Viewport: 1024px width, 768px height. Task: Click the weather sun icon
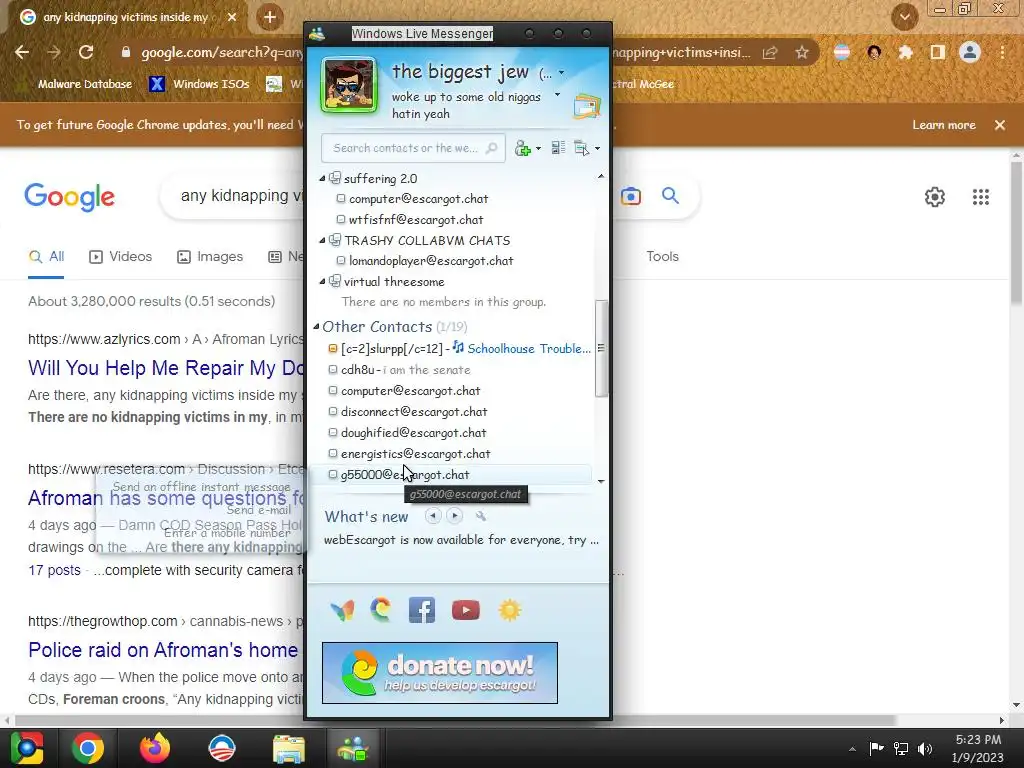(x=509, y=610)
